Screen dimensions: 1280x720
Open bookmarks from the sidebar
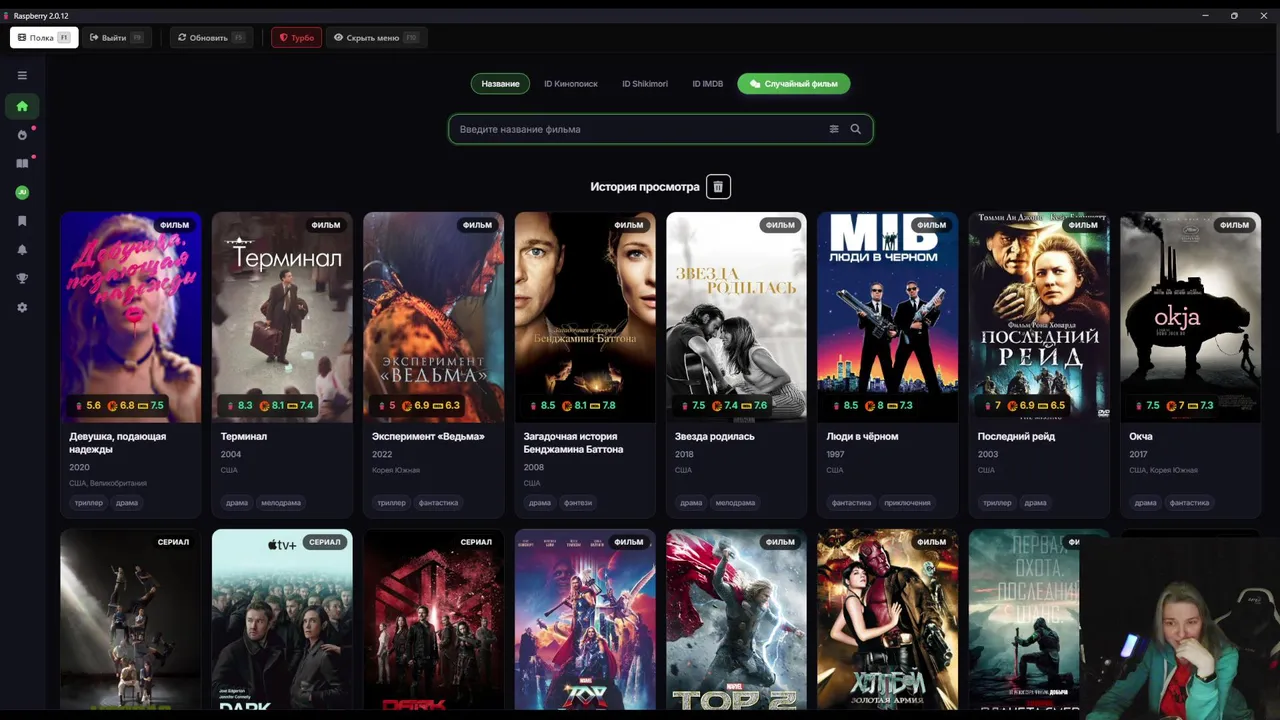[x=22, y=221]
